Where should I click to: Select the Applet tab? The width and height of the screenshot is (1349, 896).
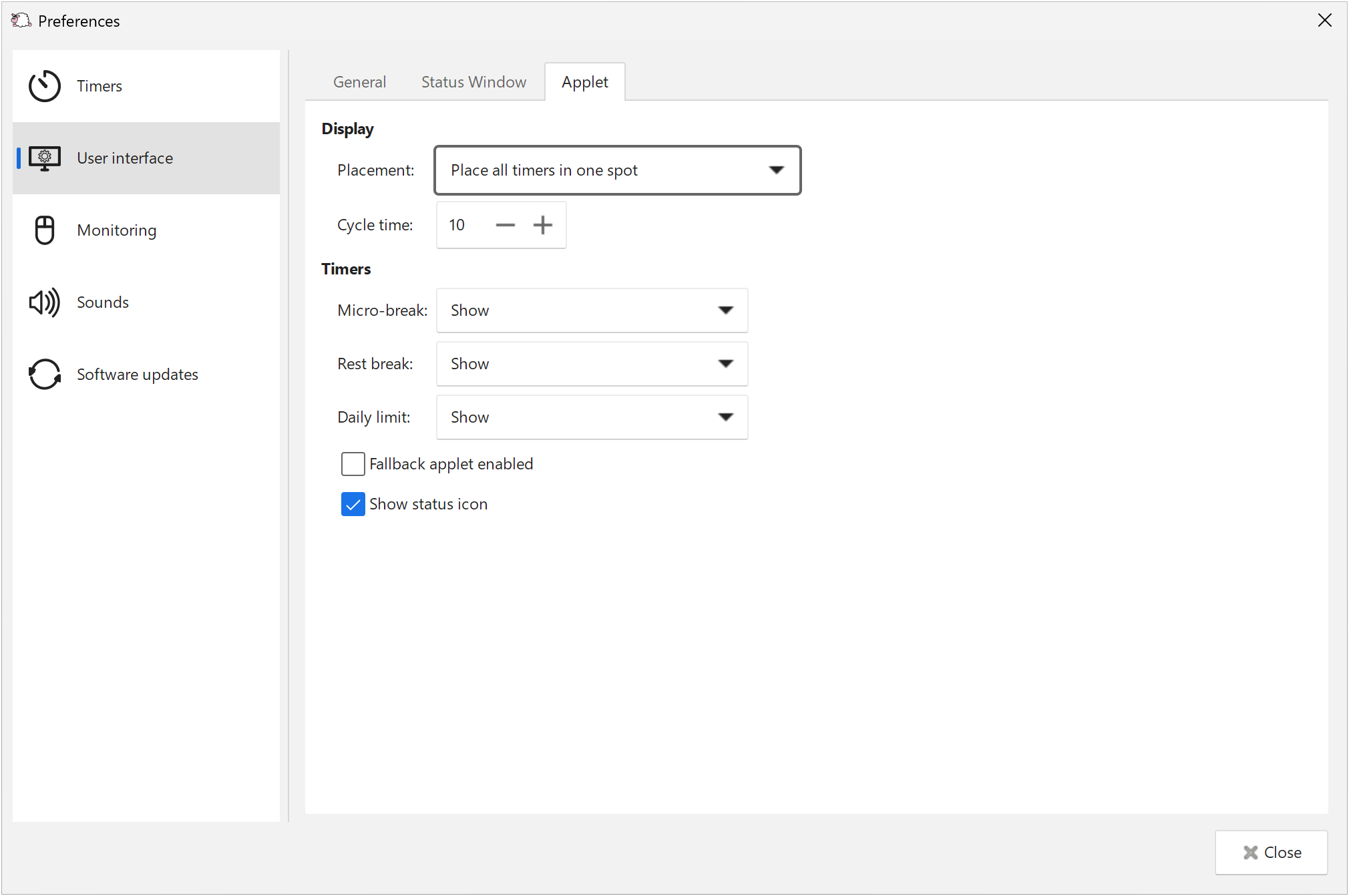(x=585, y=82)
